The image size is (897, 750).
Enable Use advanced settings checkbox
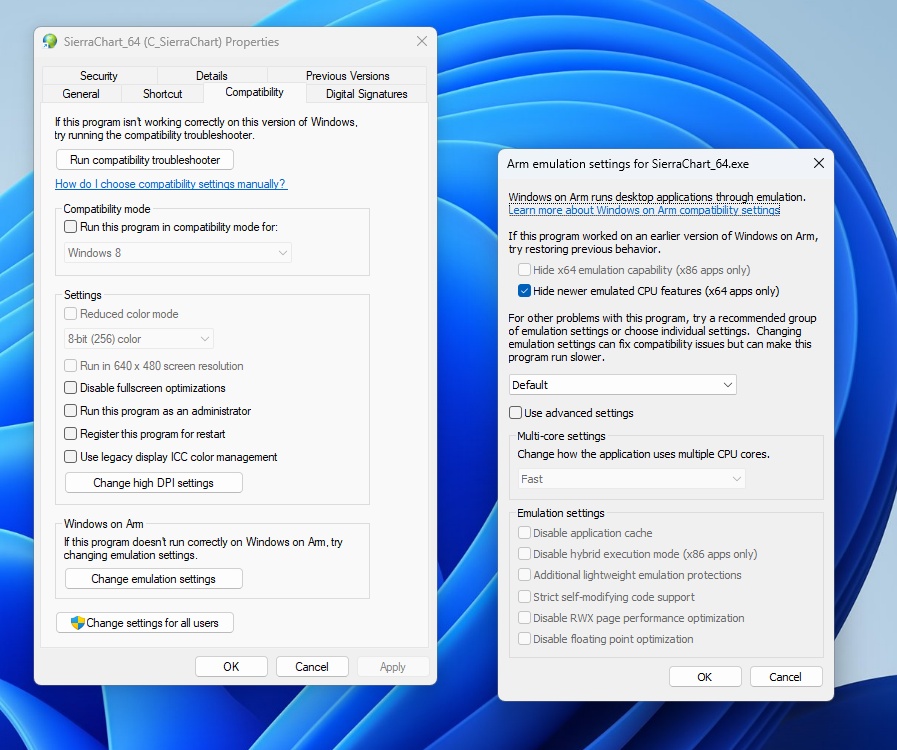515,412
